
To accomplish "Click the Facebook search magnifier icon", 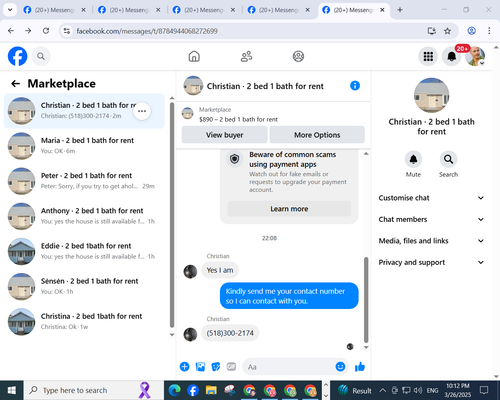I will (x=41, y=56).
